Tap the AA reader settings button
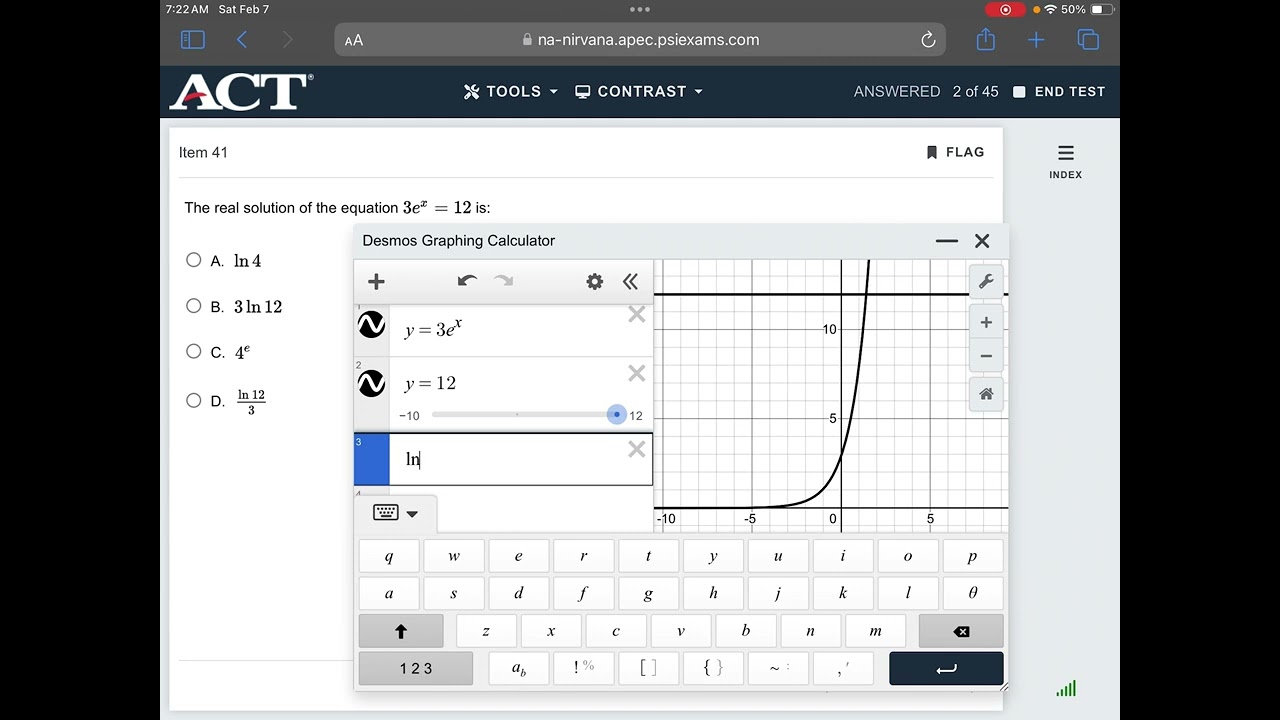Viewport: 1280px width, 720px height. pos(354,40)
